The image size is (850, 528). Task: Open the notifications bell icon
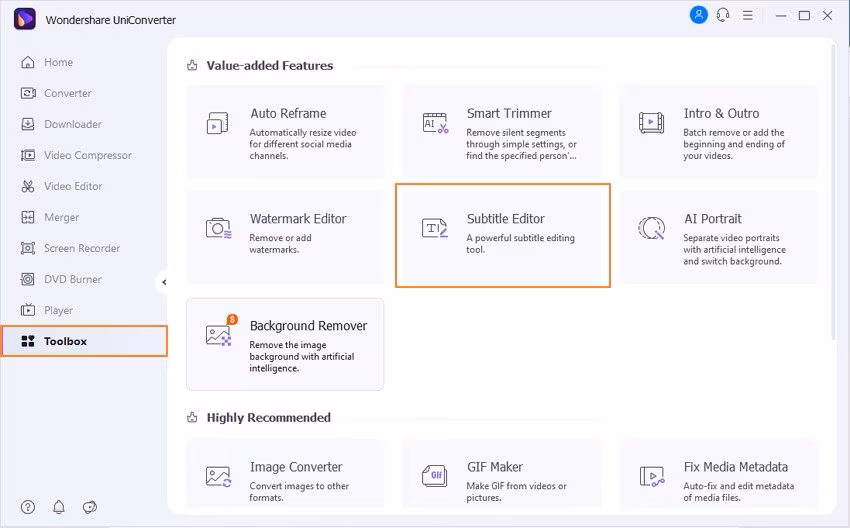click(x=59, y=507)
